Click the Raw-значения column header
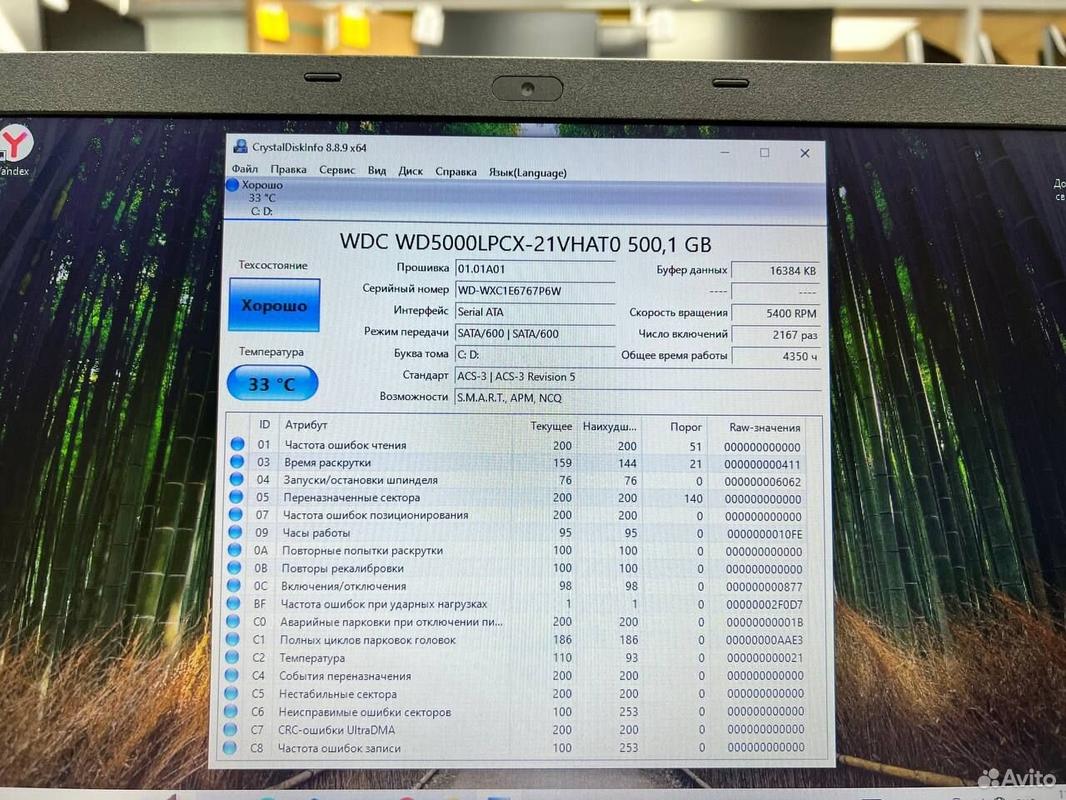The image size is (1066, 800). coord(765,428)
